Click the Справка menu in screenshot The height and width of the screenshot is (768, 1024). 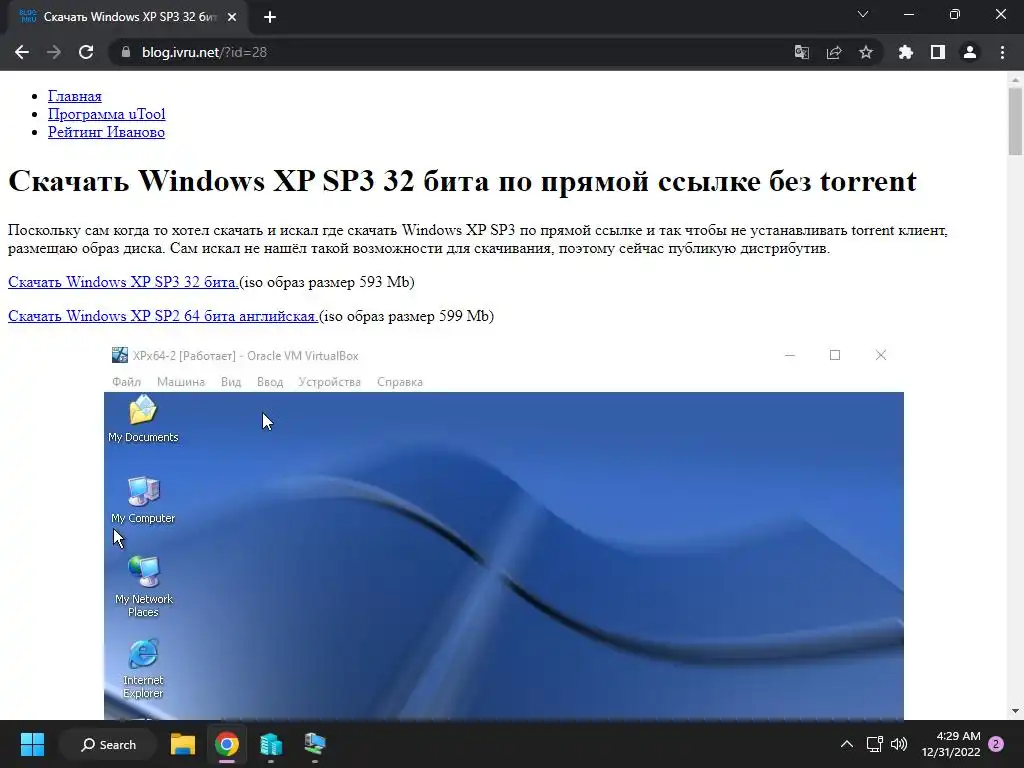[400, 382]
